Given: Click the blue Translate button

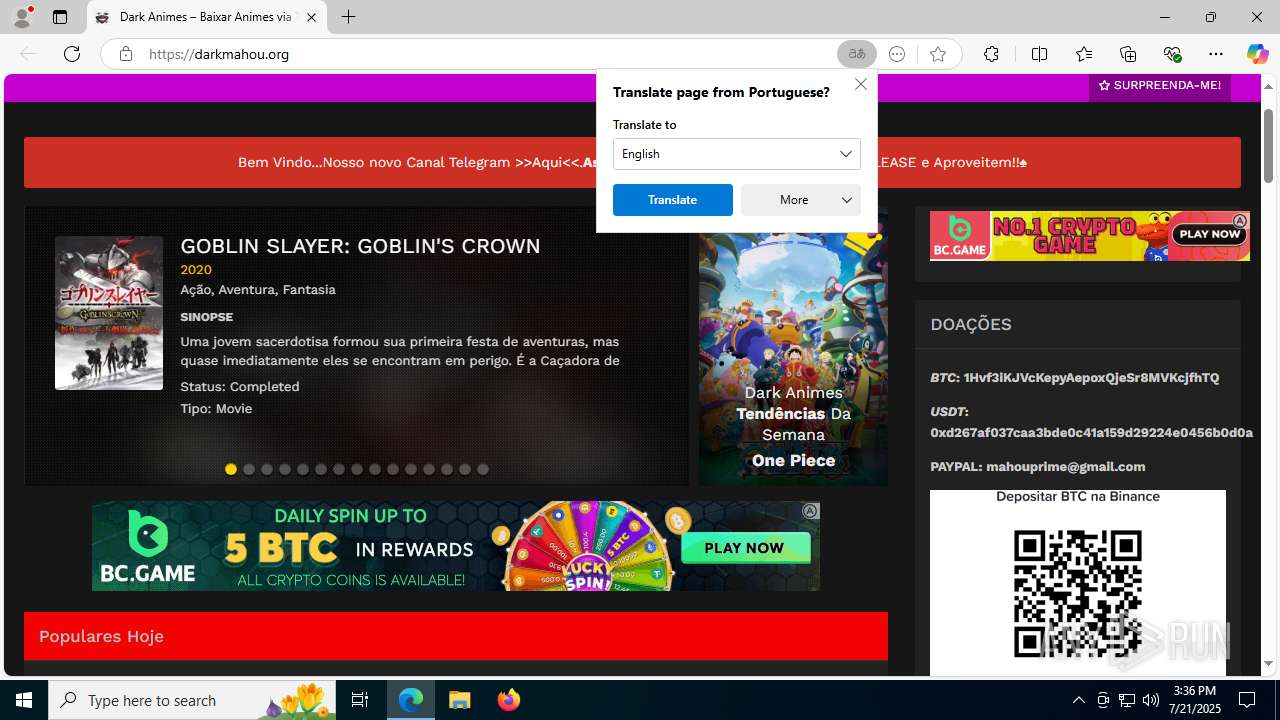Looking at the screenshot, I should tap(673, 200).
